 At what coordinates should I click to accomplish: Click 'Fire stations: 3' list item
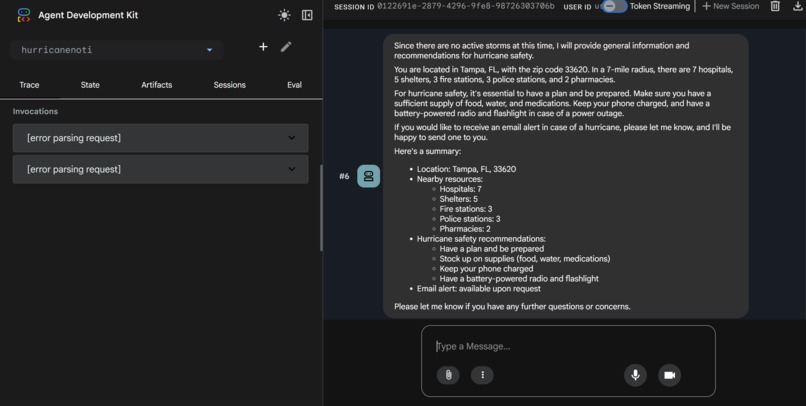click(x=466, y=209)
